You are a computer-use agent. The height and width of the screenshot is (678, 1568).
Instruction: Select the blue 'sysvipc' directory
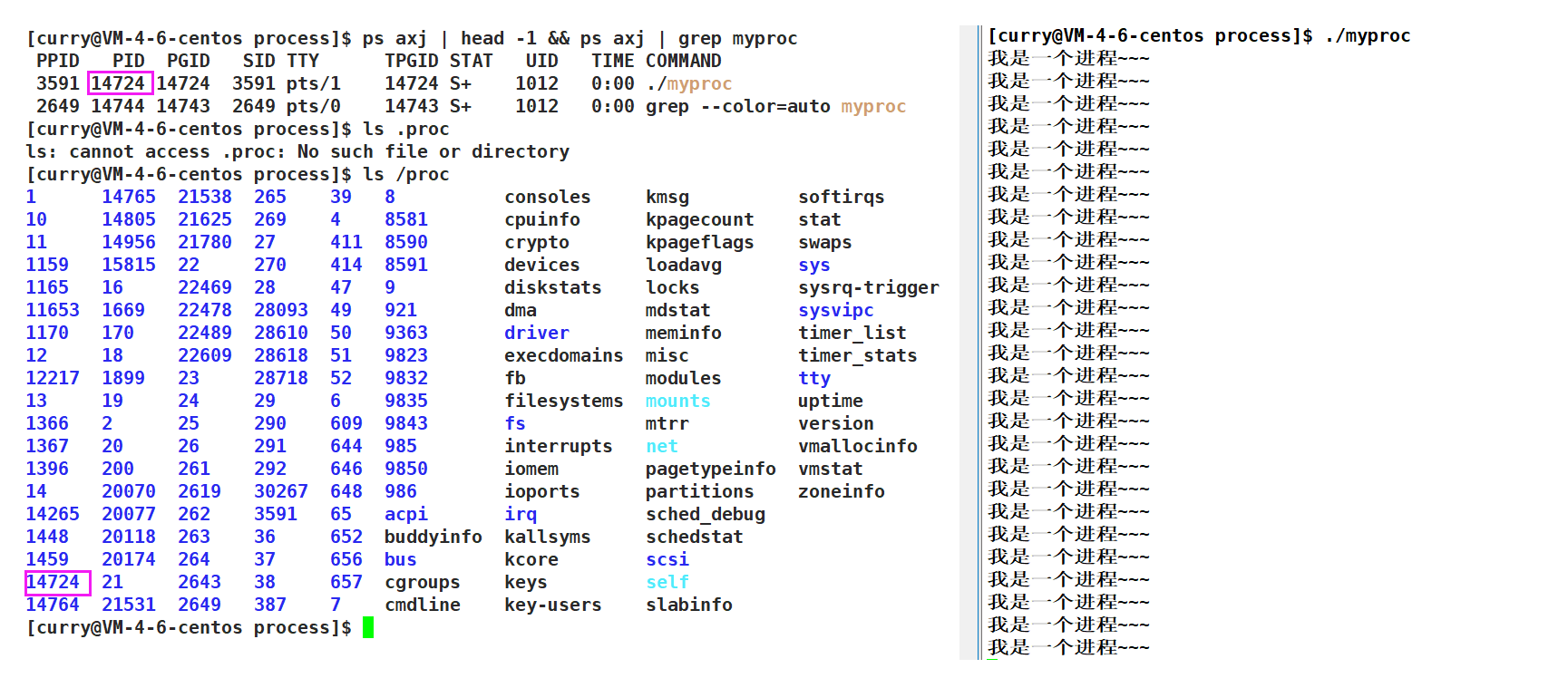point(835,311)
